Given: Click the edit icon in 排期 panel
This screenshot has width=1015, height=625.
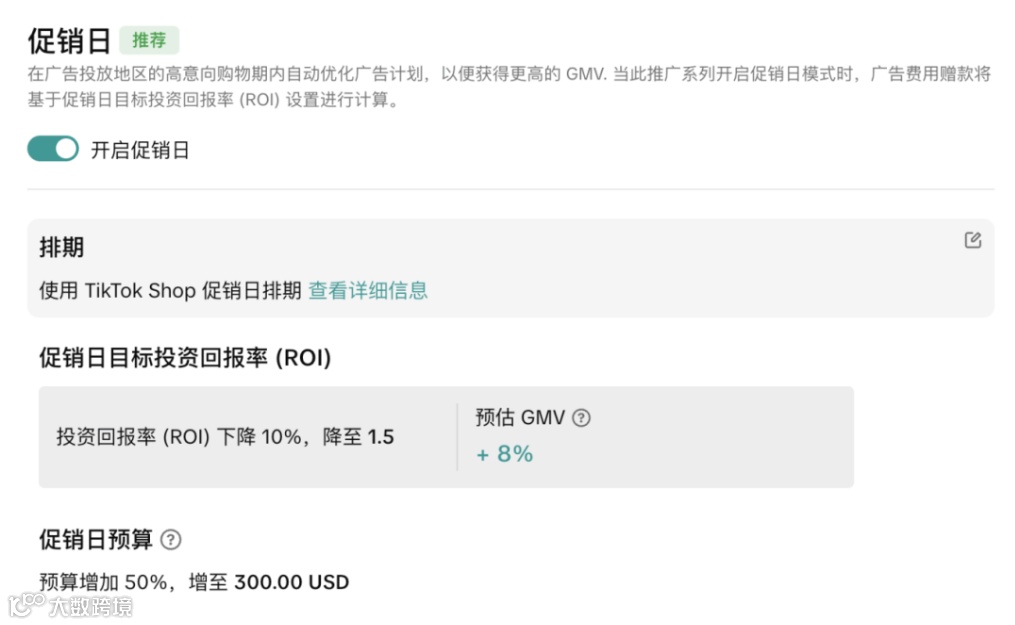Looking at the screenshot, I should coord(972,240).
